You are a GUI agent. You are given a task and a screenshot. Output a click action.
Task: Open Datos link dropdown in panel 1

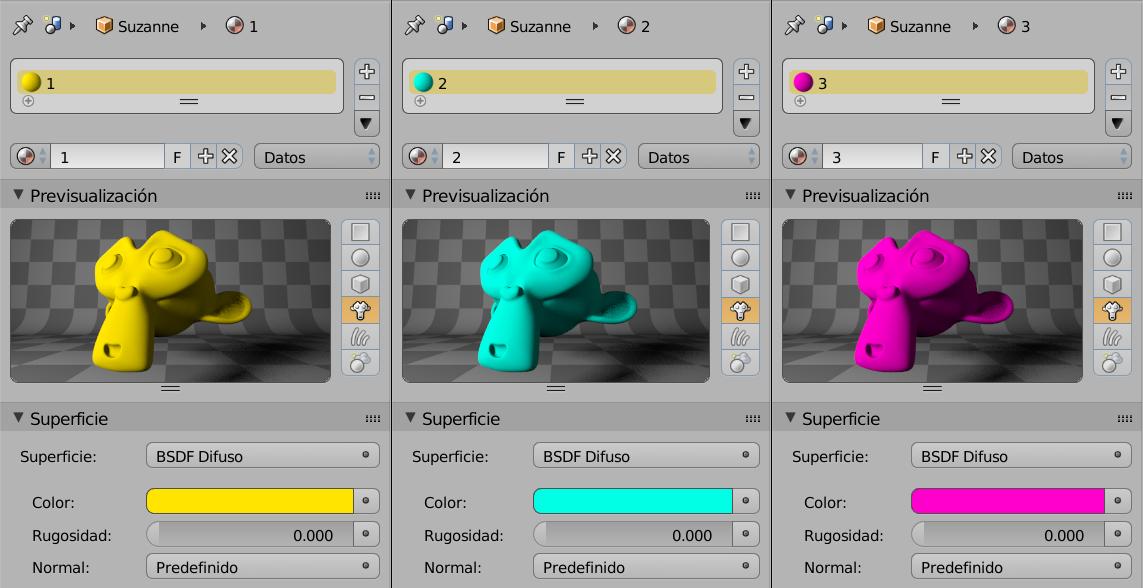317,157
